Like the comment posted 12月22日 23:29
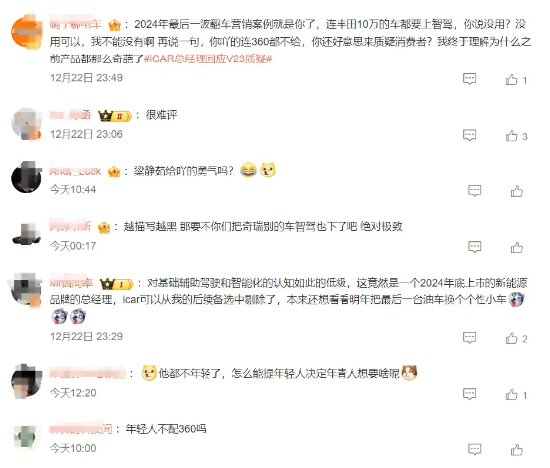The height and width of the screenshot is (468, 550). tap(516, 339)
